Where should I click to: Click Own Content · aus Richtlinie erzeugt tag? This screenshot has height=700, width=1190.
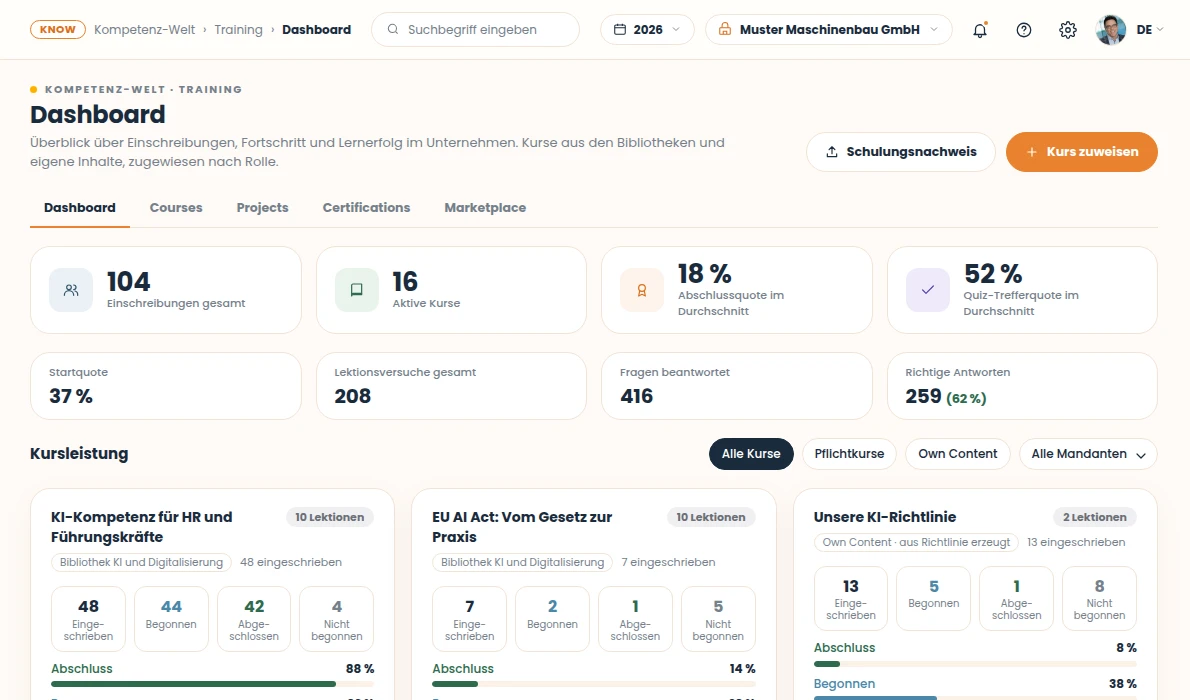click(x=916, y=542)
